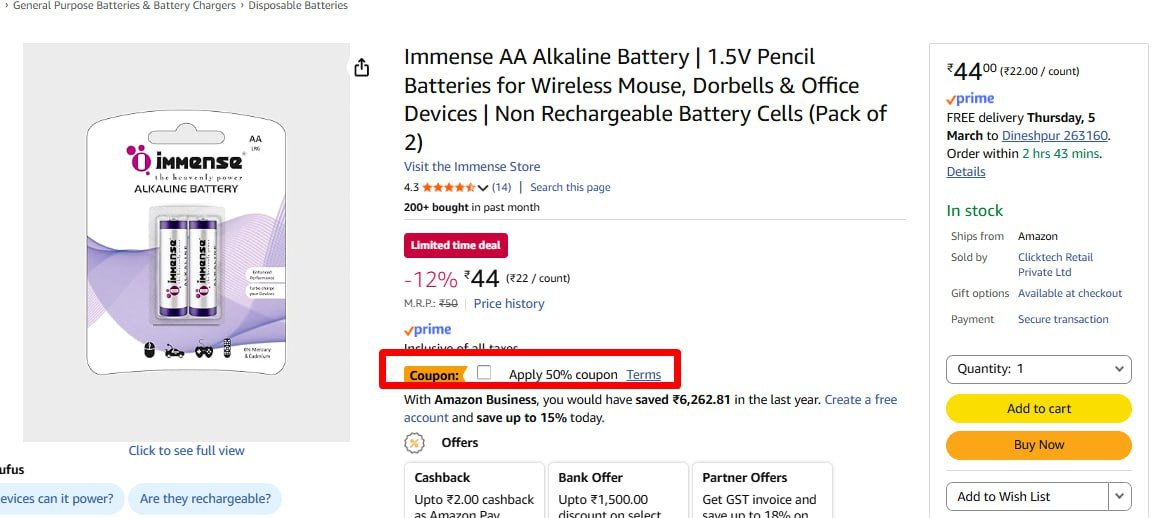Open Disposable Batteries breadcrumb category
1161x518 pixels.
298,6
